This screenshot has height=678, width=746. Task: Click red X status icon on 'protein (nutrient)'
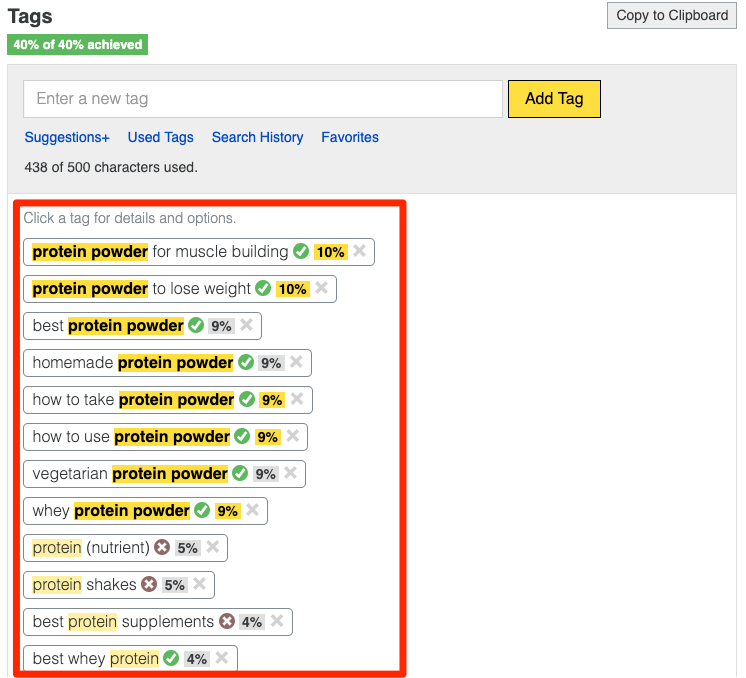pos(162,548)
